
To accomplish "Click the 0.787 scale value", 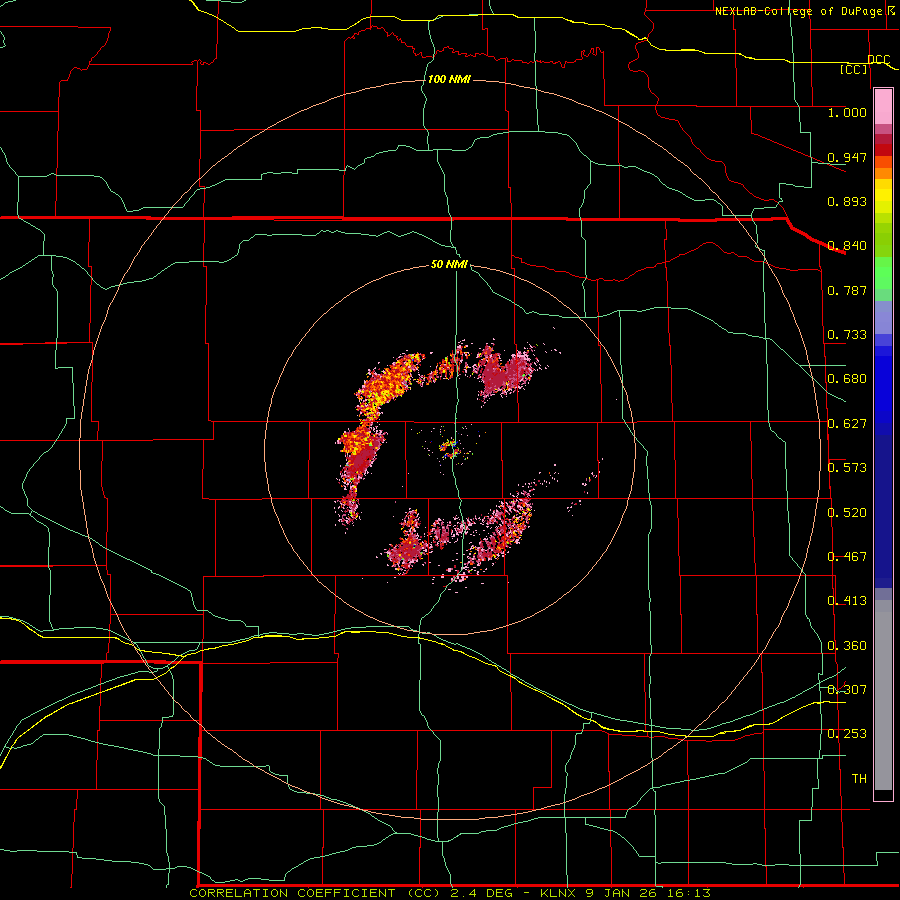I will (x=847, y=290).
